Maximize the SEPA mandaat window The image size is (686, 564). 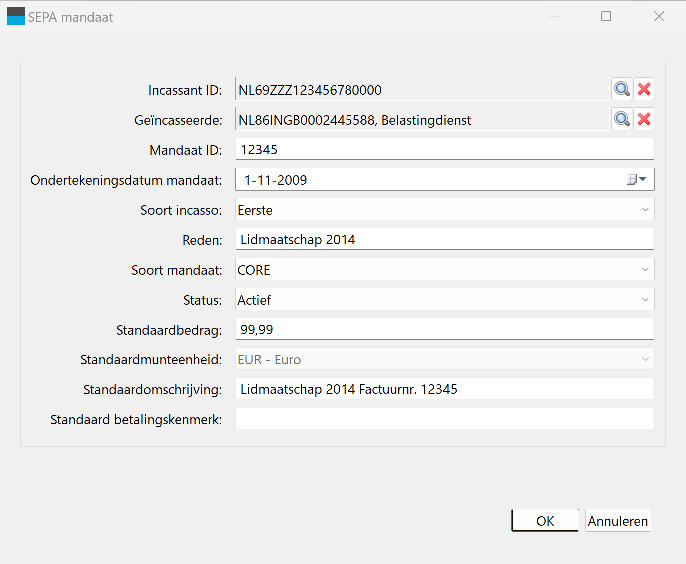(x=606, y=16)
